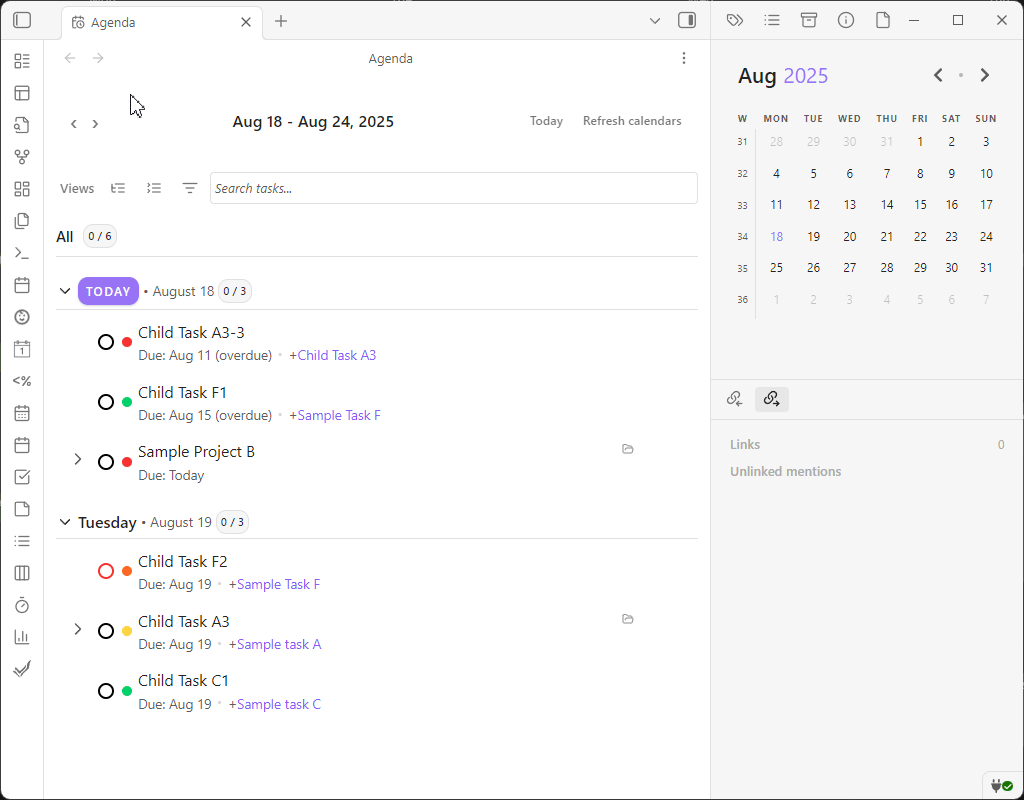
Task: Toggle the right sidebar panel open or closed
Action: click(x=685, y=20)
